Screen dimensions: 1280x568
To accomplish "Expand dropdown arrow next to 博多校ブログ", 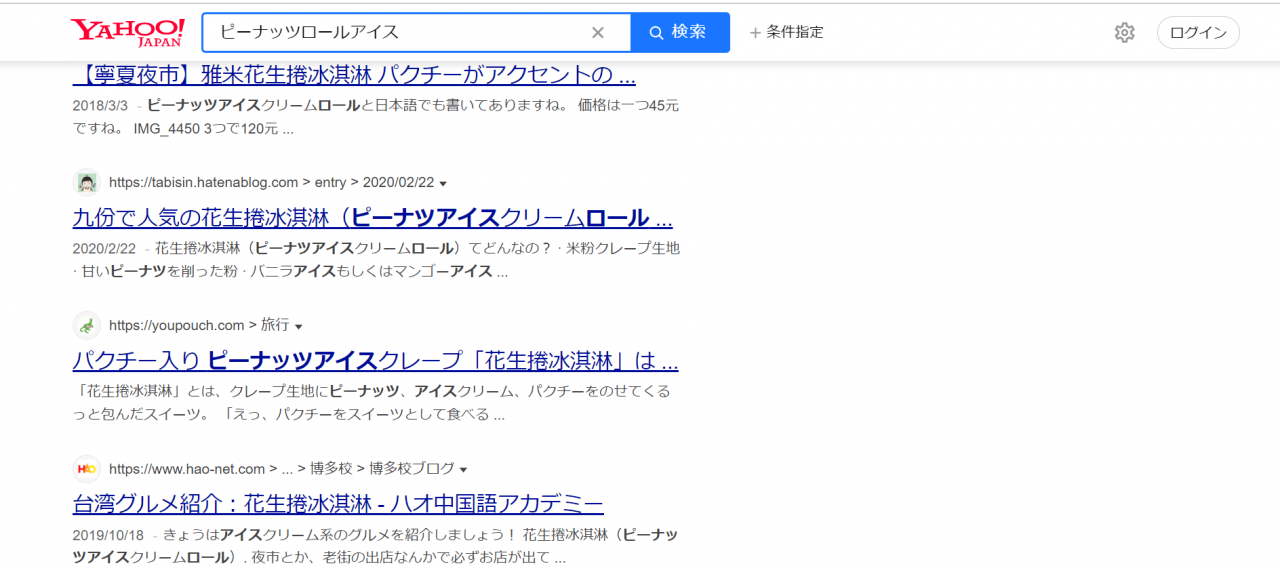I will tap(463, 469).
